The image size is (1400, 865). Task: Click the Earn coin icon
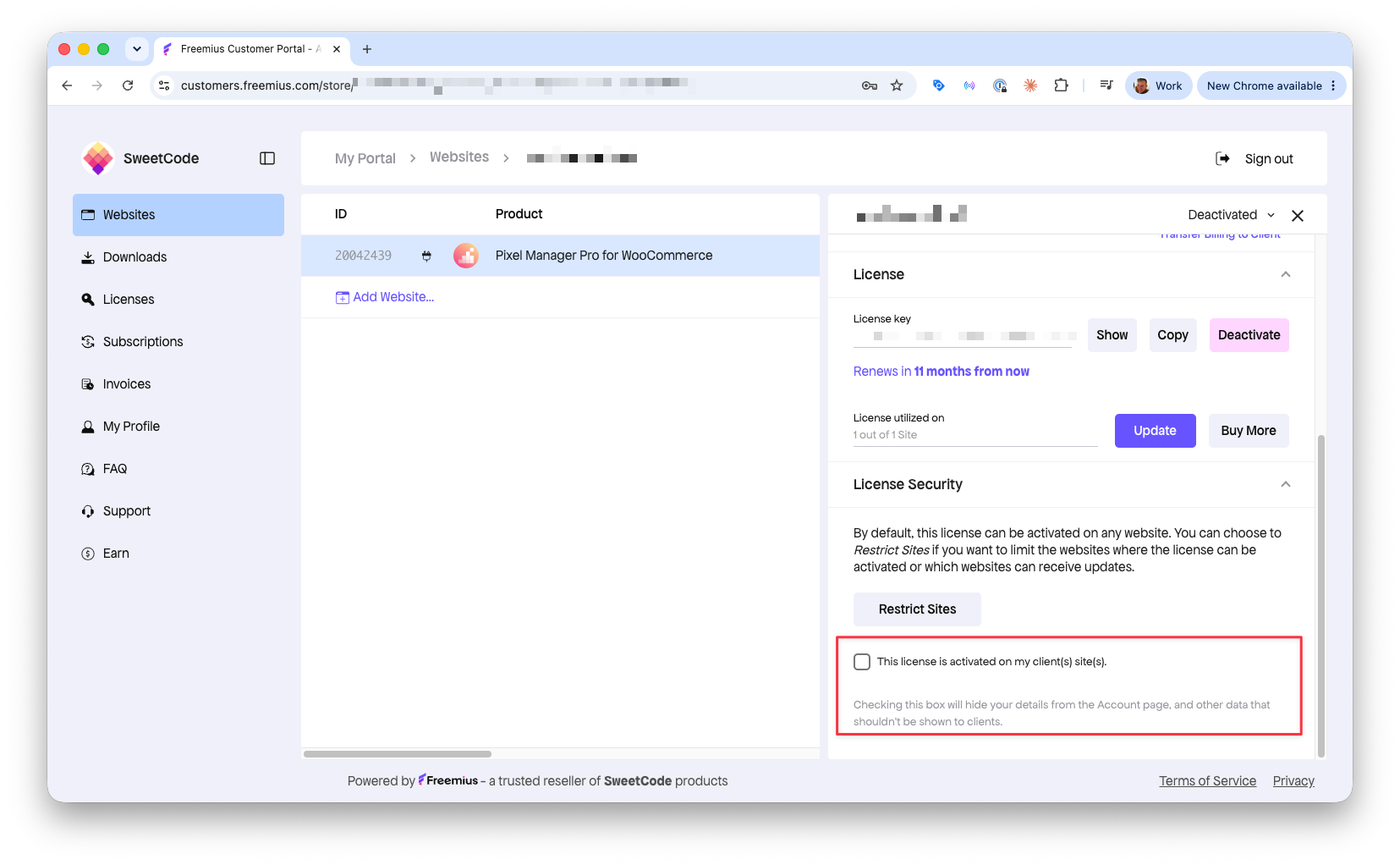coord(88,554)
